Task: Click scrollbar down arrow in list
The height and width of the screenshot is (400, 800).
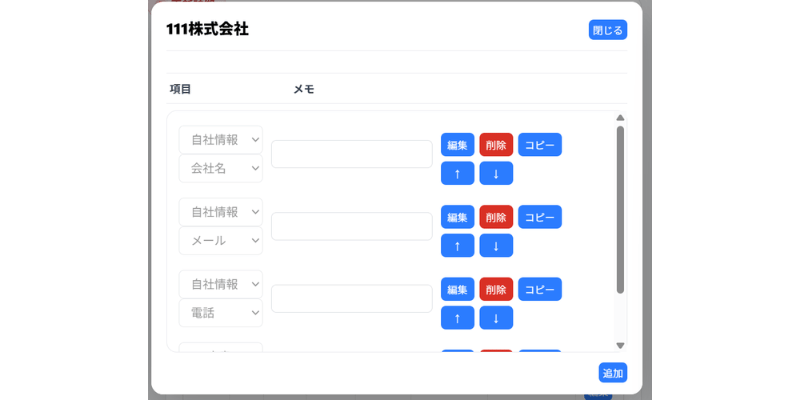Action: tap(620, 345)
